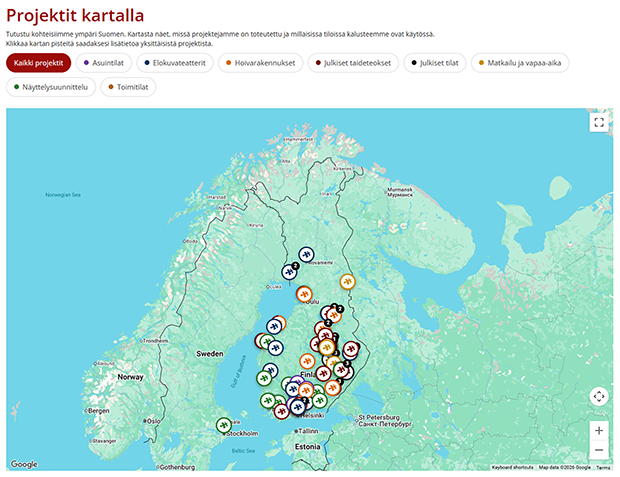Click the Projektit kartalla heading

point(75,16)
